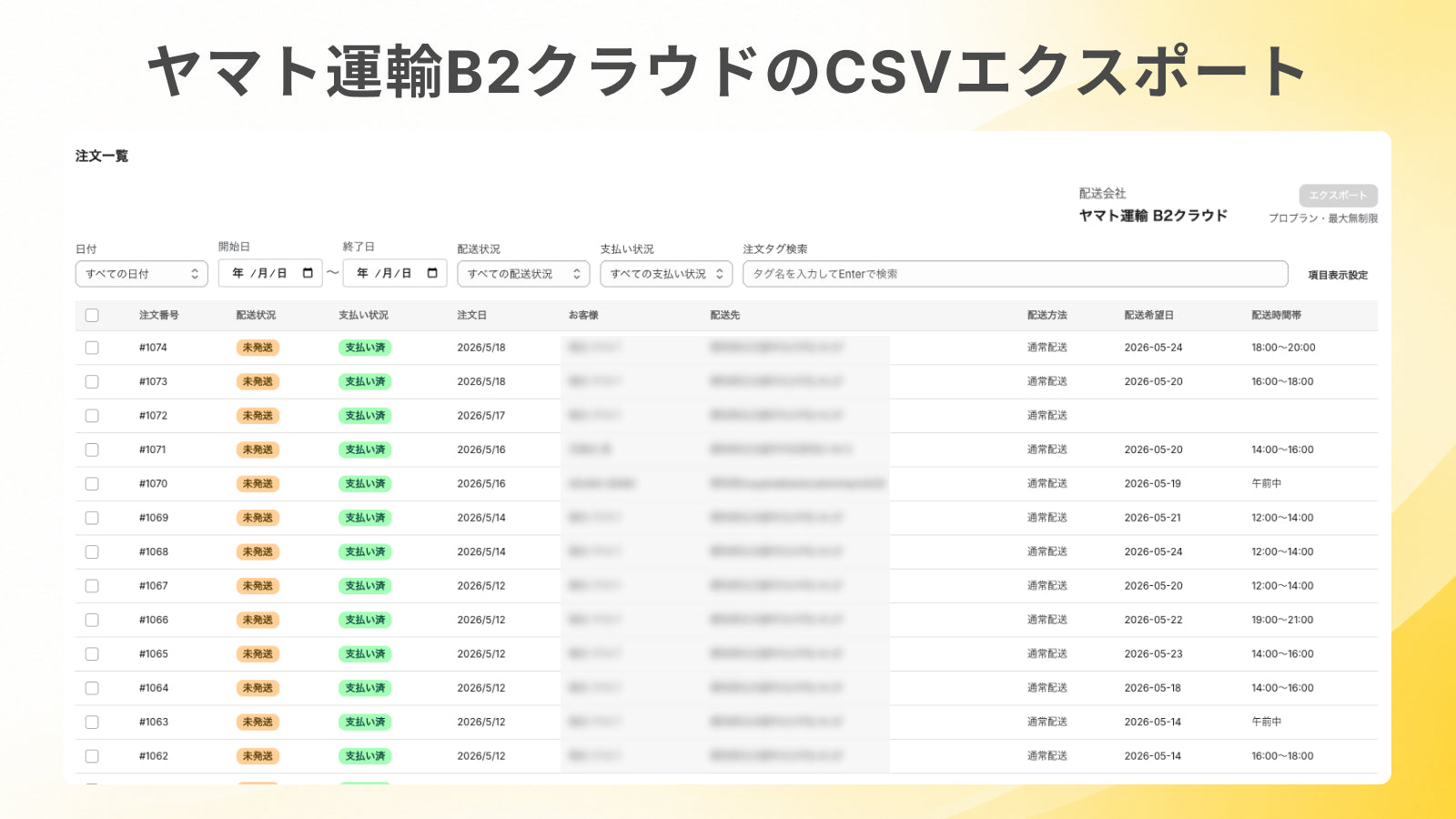The width and height of the screenshot is (1456, 819).
Task: Check the box for order #1072
Action: pos(92,416)
